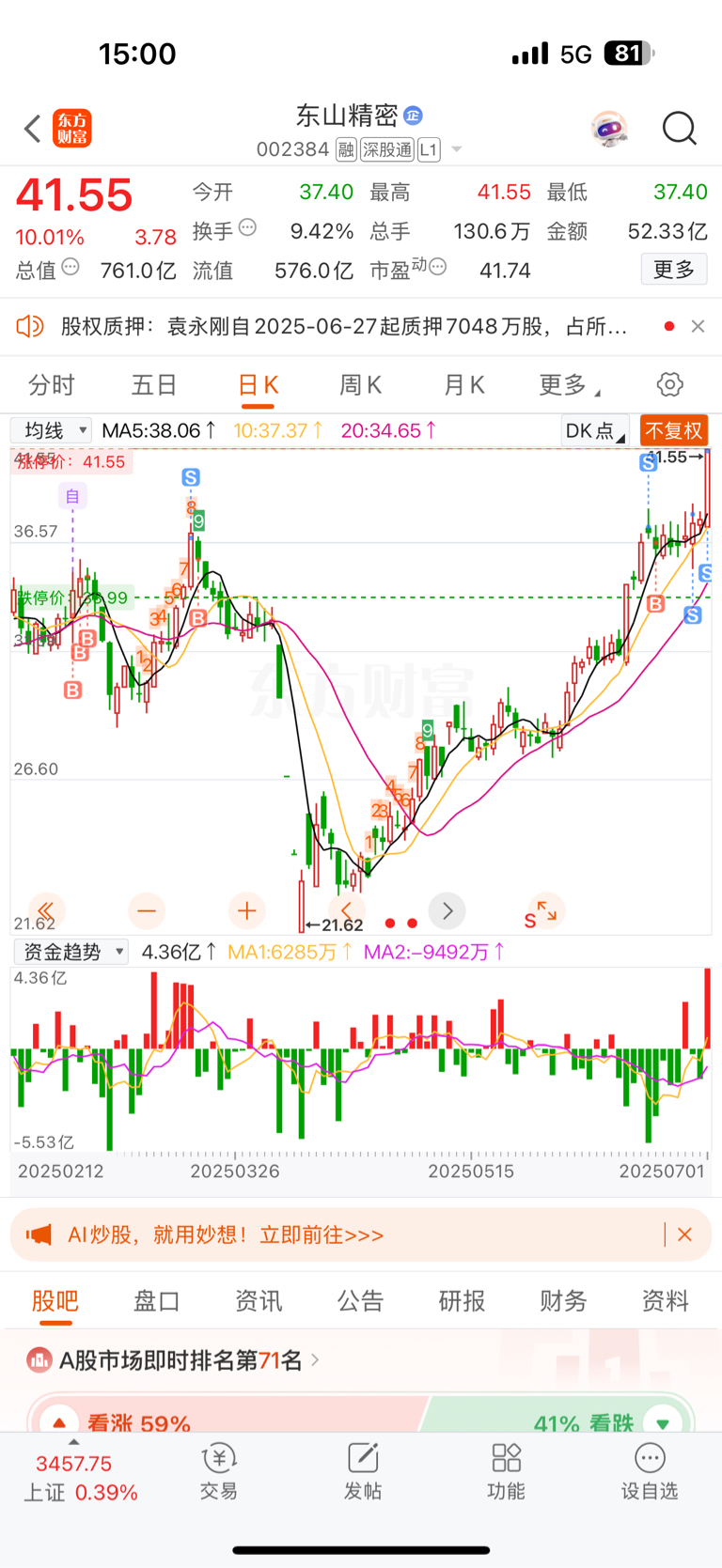Expand the 更多 chart period menu
The image size is (722, 1568).
[x=570, y=385]
